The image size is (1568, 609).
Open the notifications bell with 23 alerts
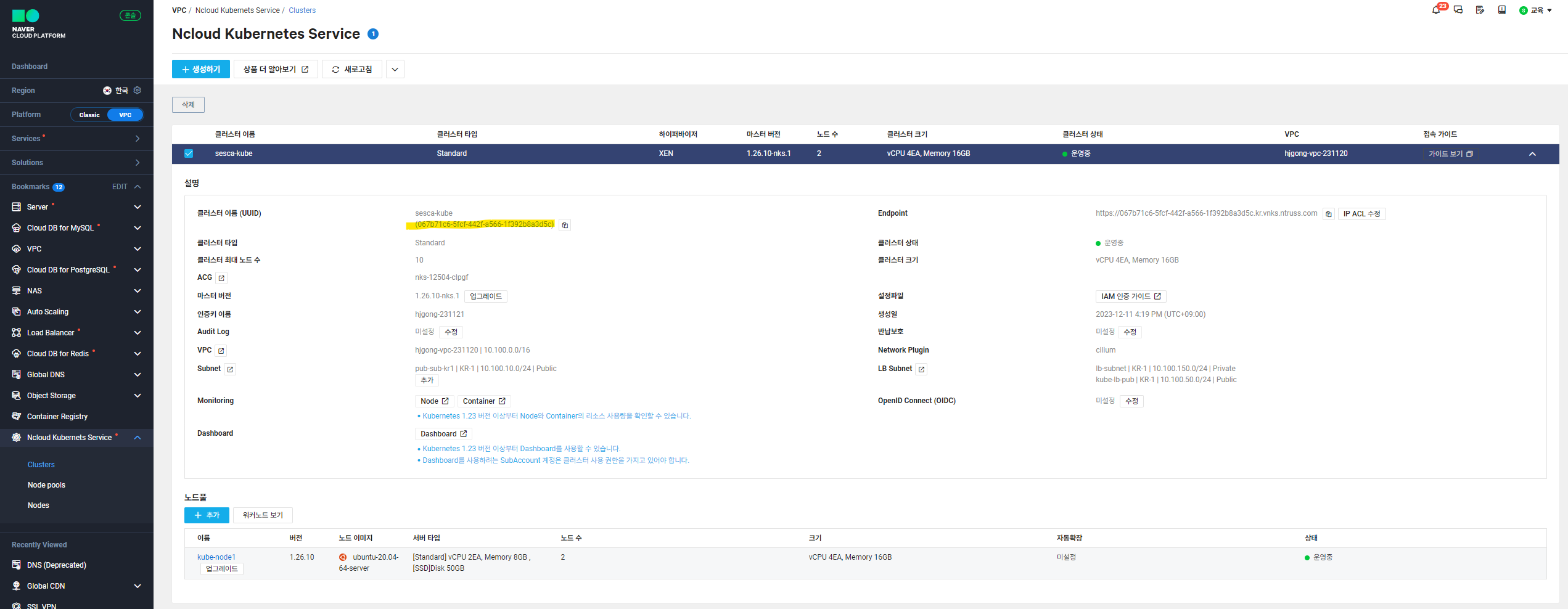pos(1437,10)
